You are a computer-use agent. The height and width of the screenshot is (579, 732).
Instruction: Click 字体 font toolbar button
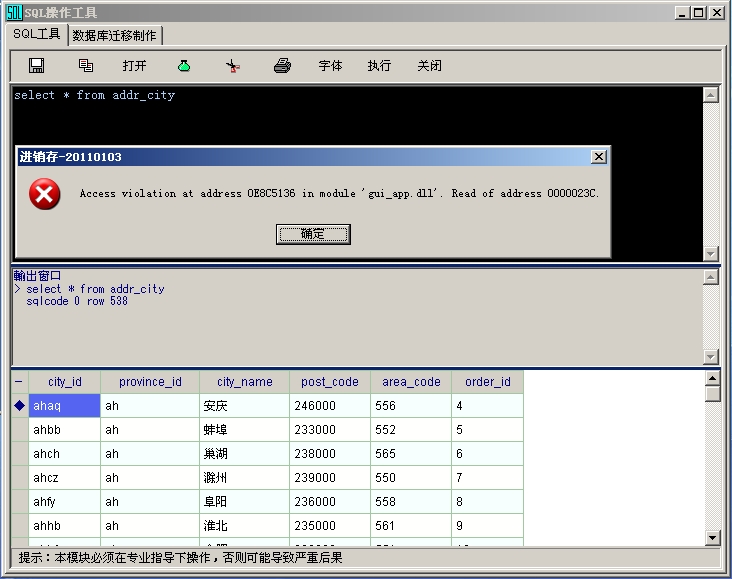tap(330, 66)
